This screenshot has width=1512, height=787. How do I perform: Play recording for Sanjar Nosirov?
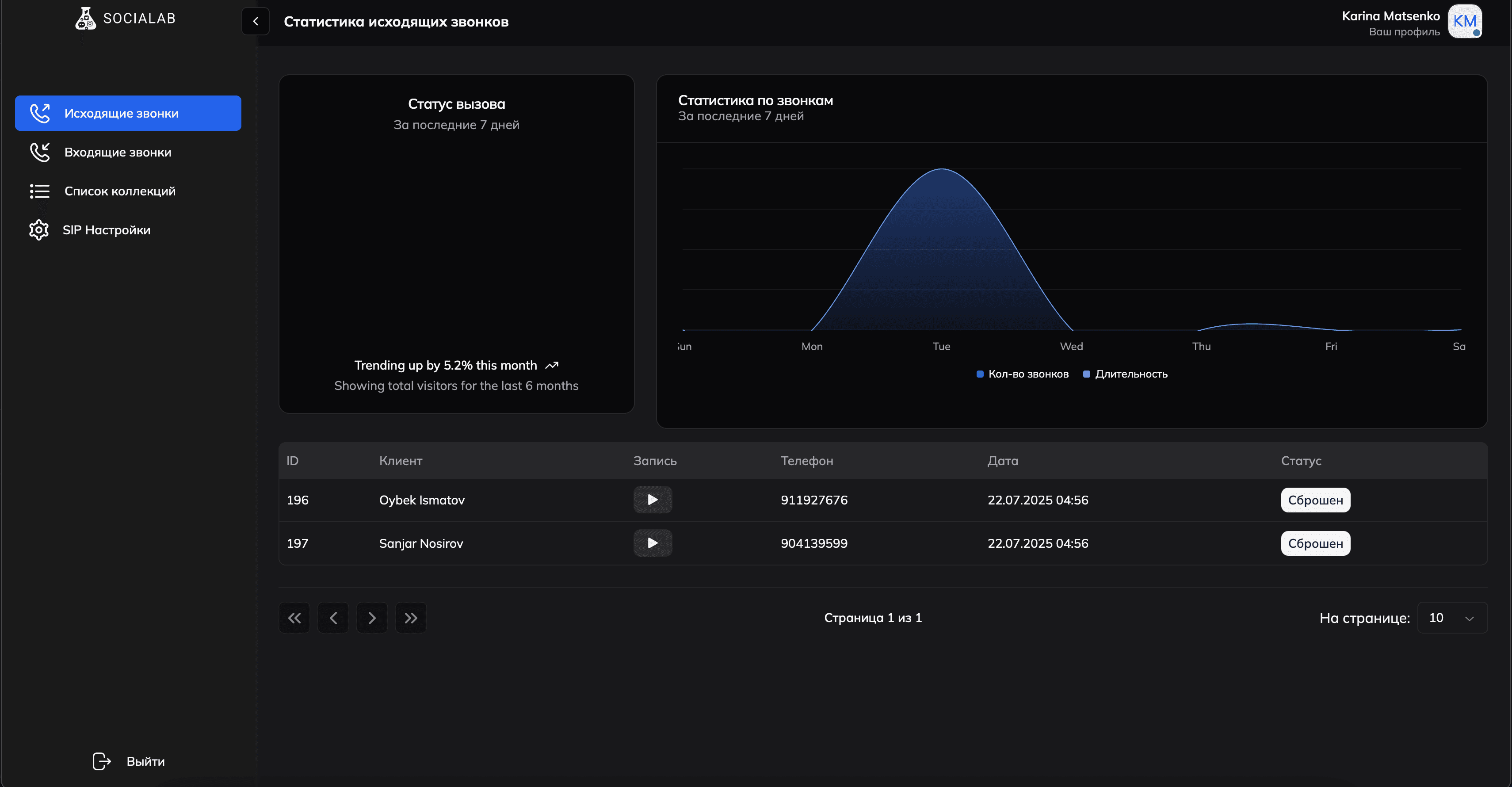pyautogui.click(x=652, y=543)
